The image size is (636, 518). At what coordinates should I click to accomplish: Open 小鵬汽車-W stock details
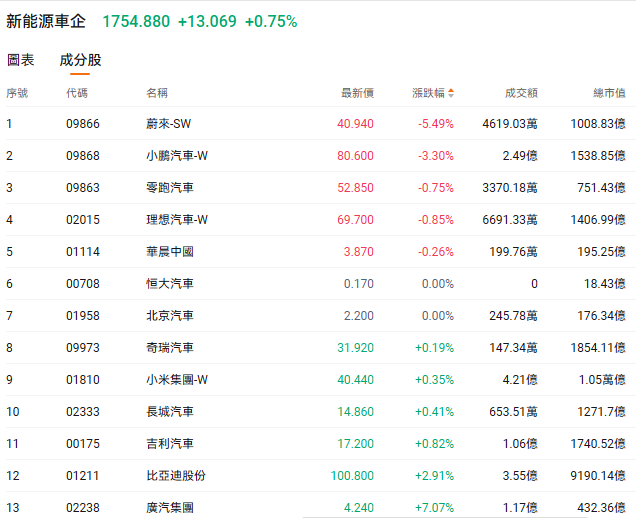177,156
